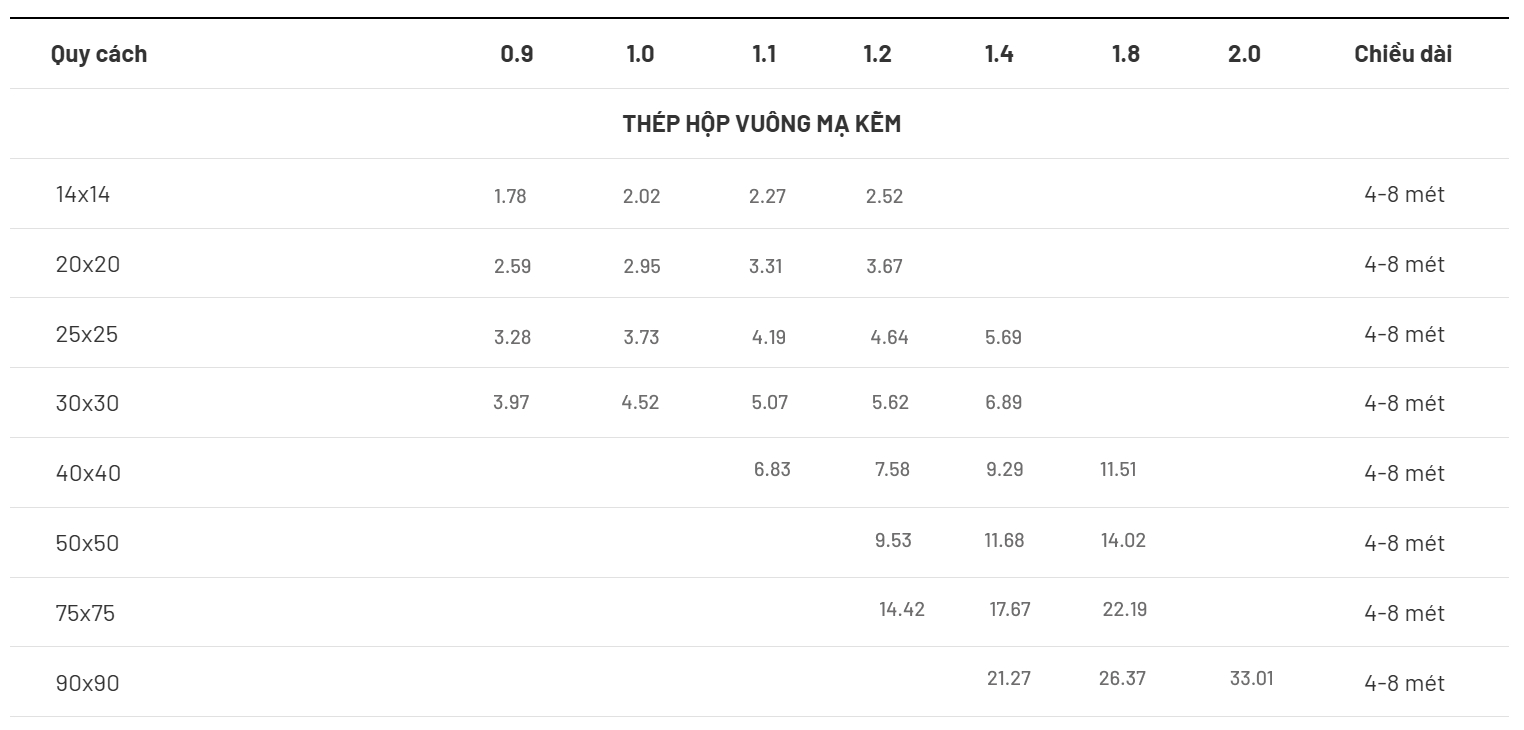This screenshot has height=730, width=1524.
Task: Click the 22.19 weight value
Action: coord(1124,609)
